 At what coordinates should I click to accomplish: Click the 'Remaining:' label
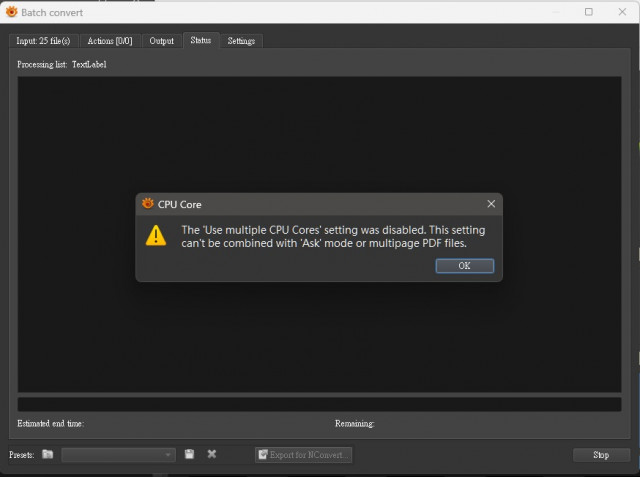click(355, 424)
